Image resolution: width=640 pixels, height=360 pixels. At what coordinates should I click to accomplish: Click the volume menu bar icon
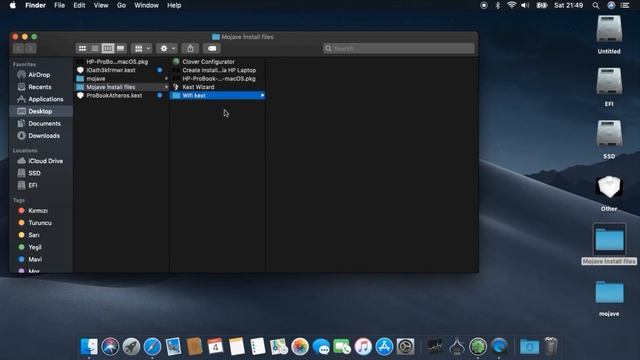525,5
